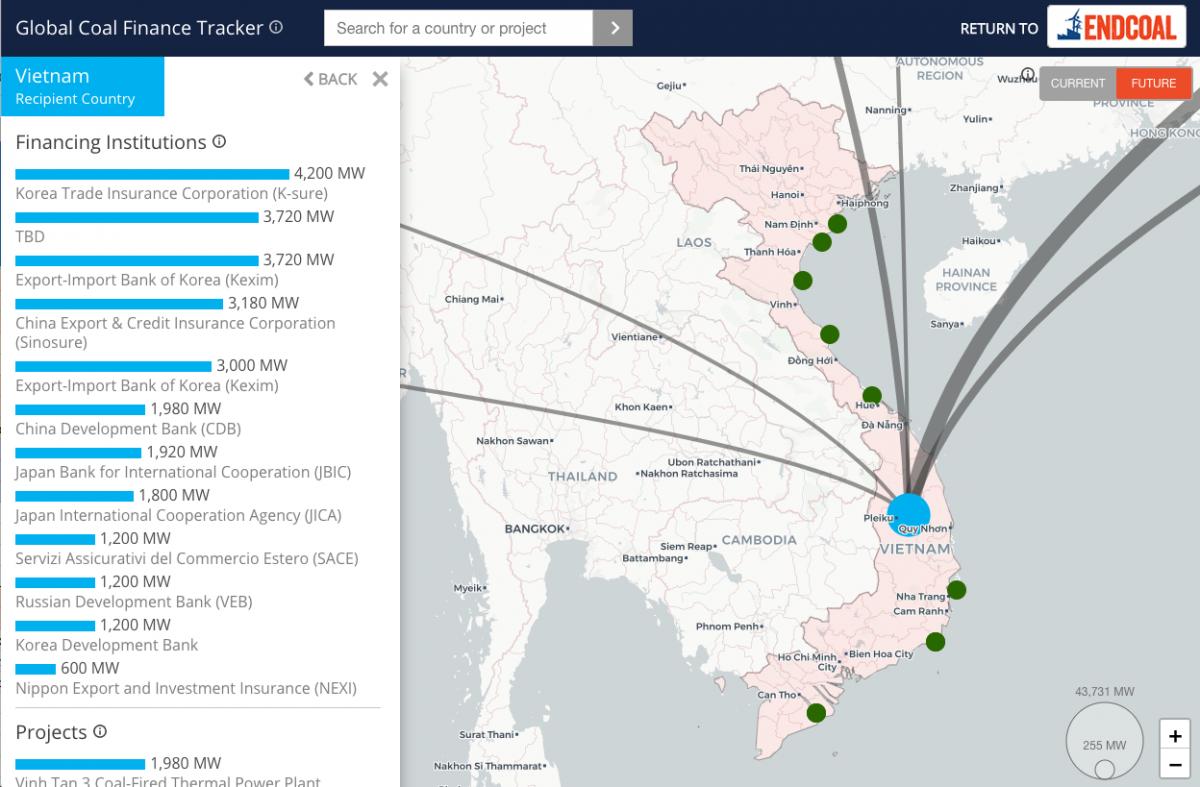The image size is (1200, 787).
Task: Click the 43,731 MW legend value
Action: 1105,692
